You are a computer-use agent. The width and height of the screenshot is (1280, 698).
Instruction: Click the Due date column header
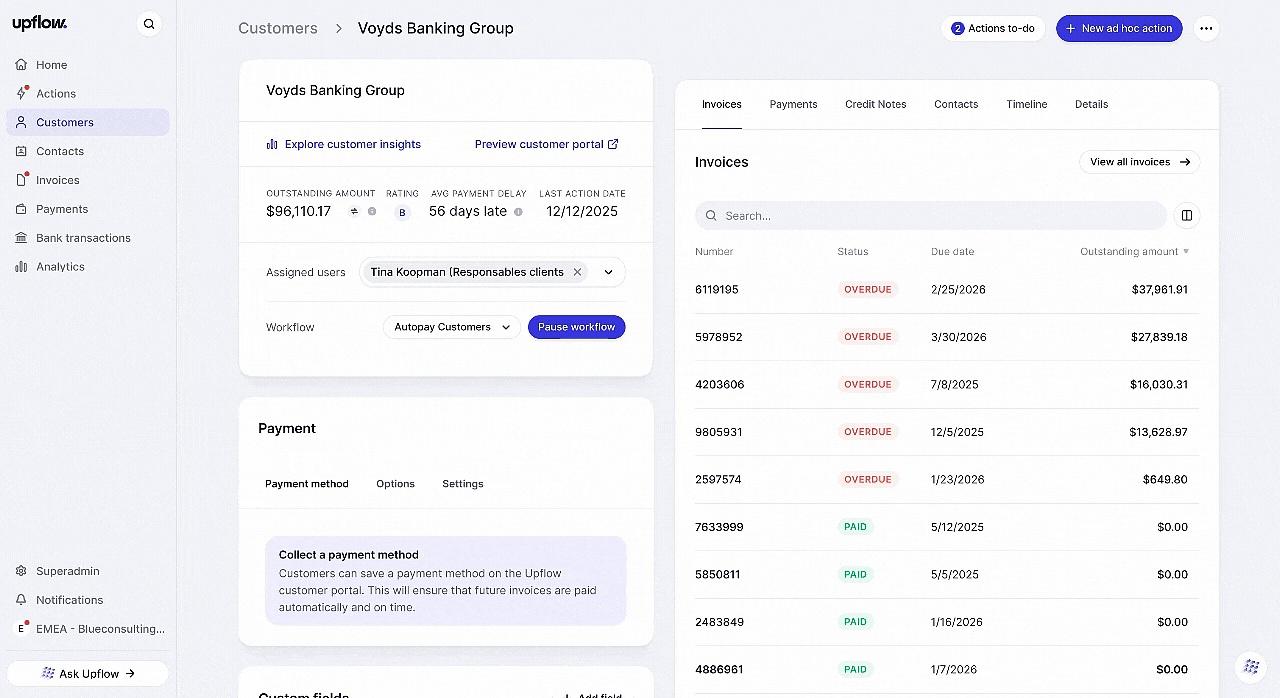[952, 252]
